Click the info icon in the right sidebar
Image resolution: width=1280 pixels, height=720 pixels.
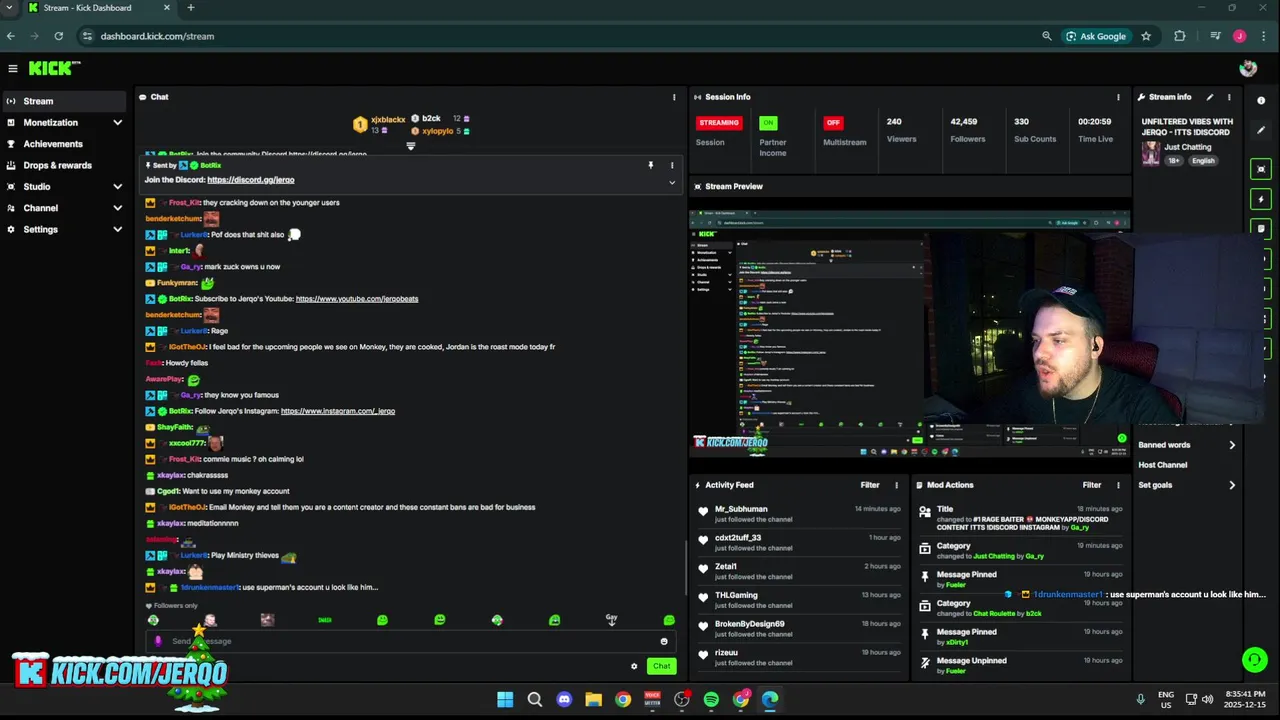point(1261,100)
